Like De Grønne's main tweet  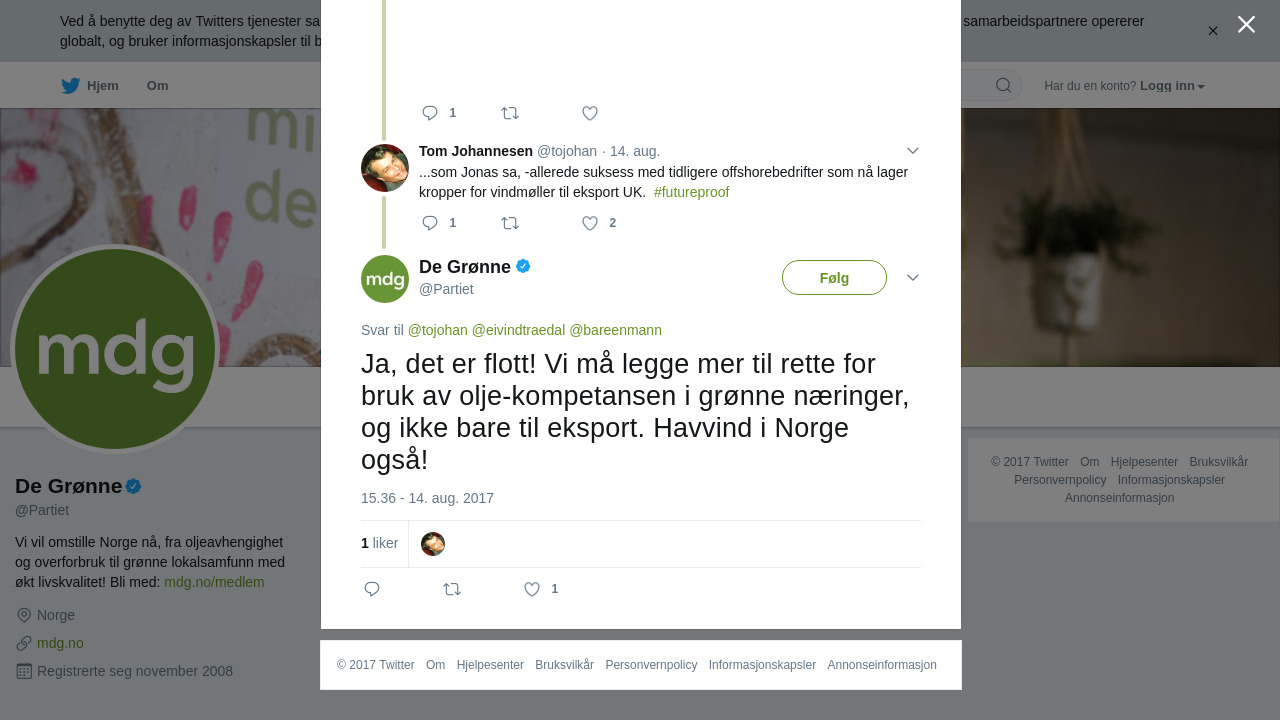click(x=532, y=589)
